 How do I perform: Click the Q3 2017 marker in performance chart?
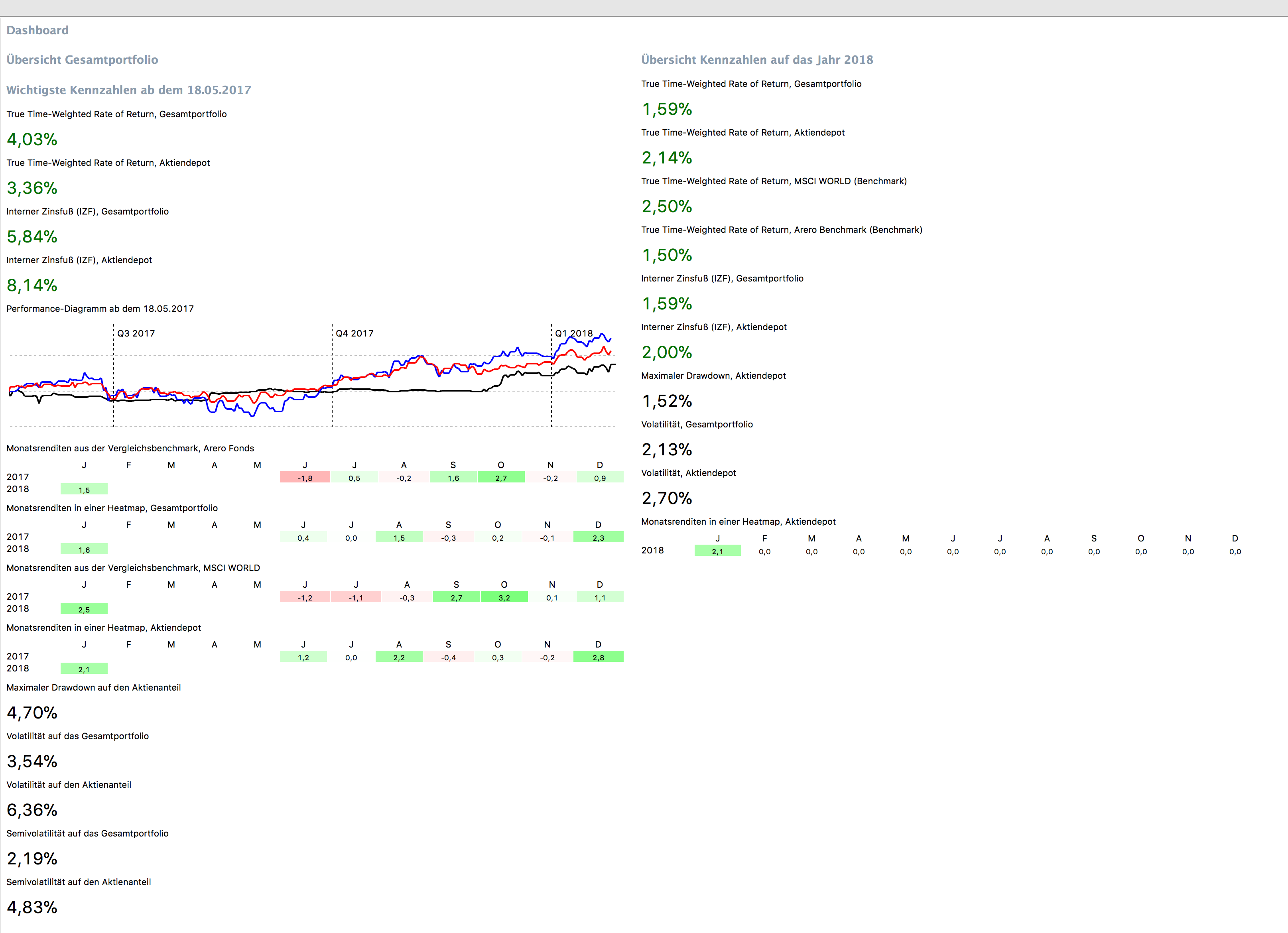pyautogui.click(x=136, y=333)
